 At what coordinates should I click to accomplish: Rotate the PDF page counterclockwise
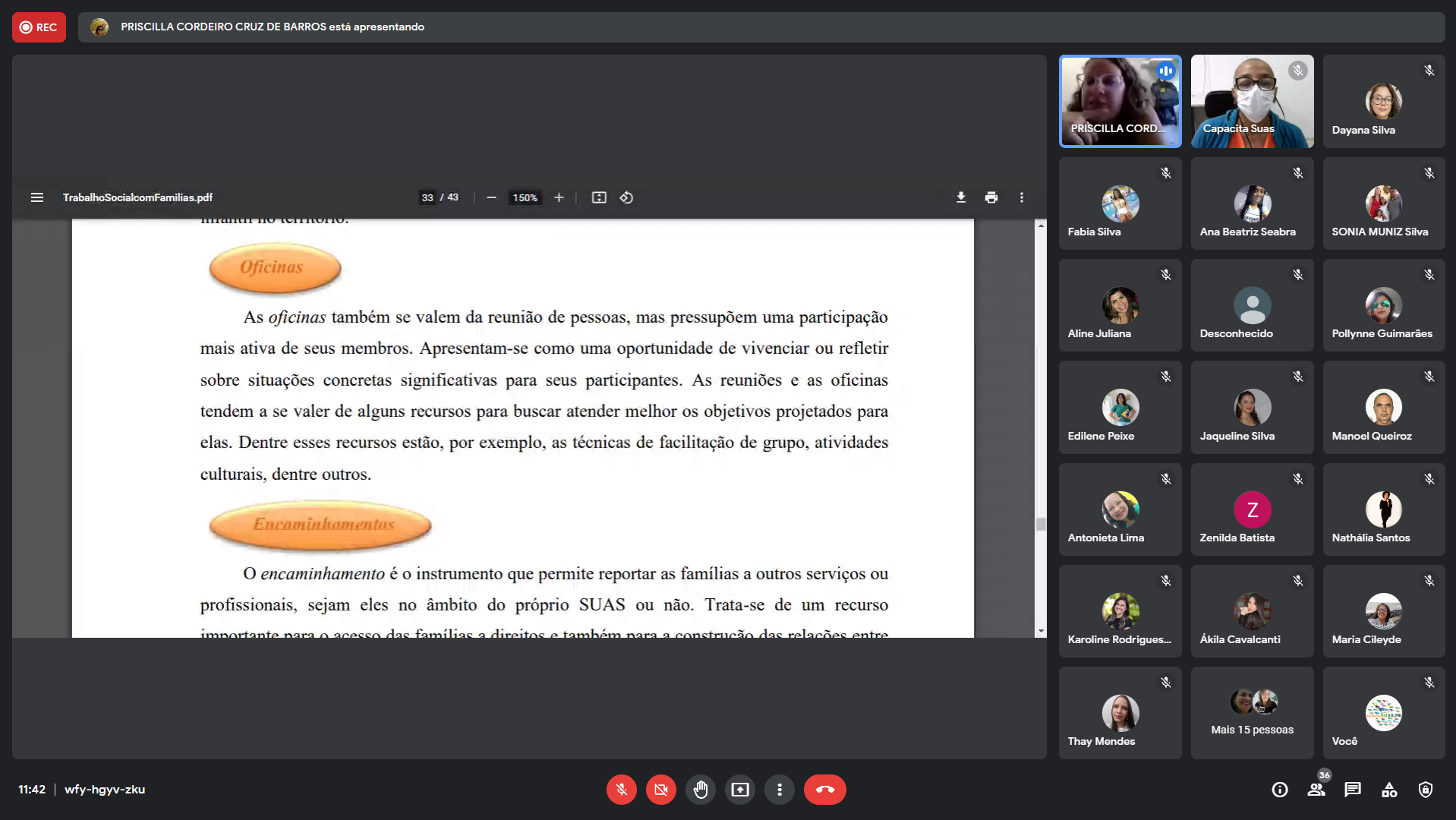(626, 197)
